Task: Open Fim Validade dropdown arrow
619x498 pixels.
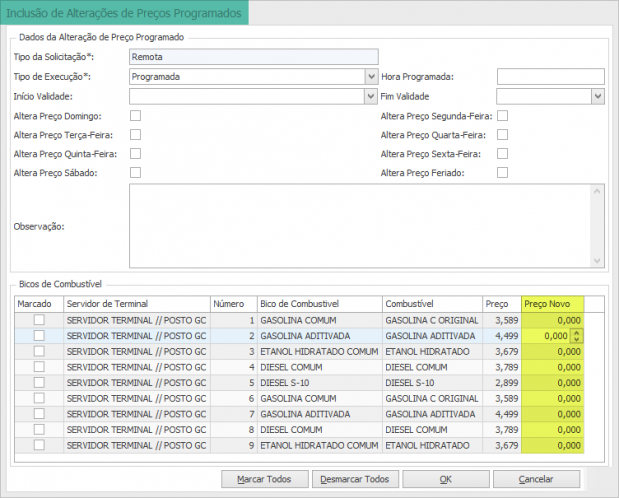Action: point(598,96)
